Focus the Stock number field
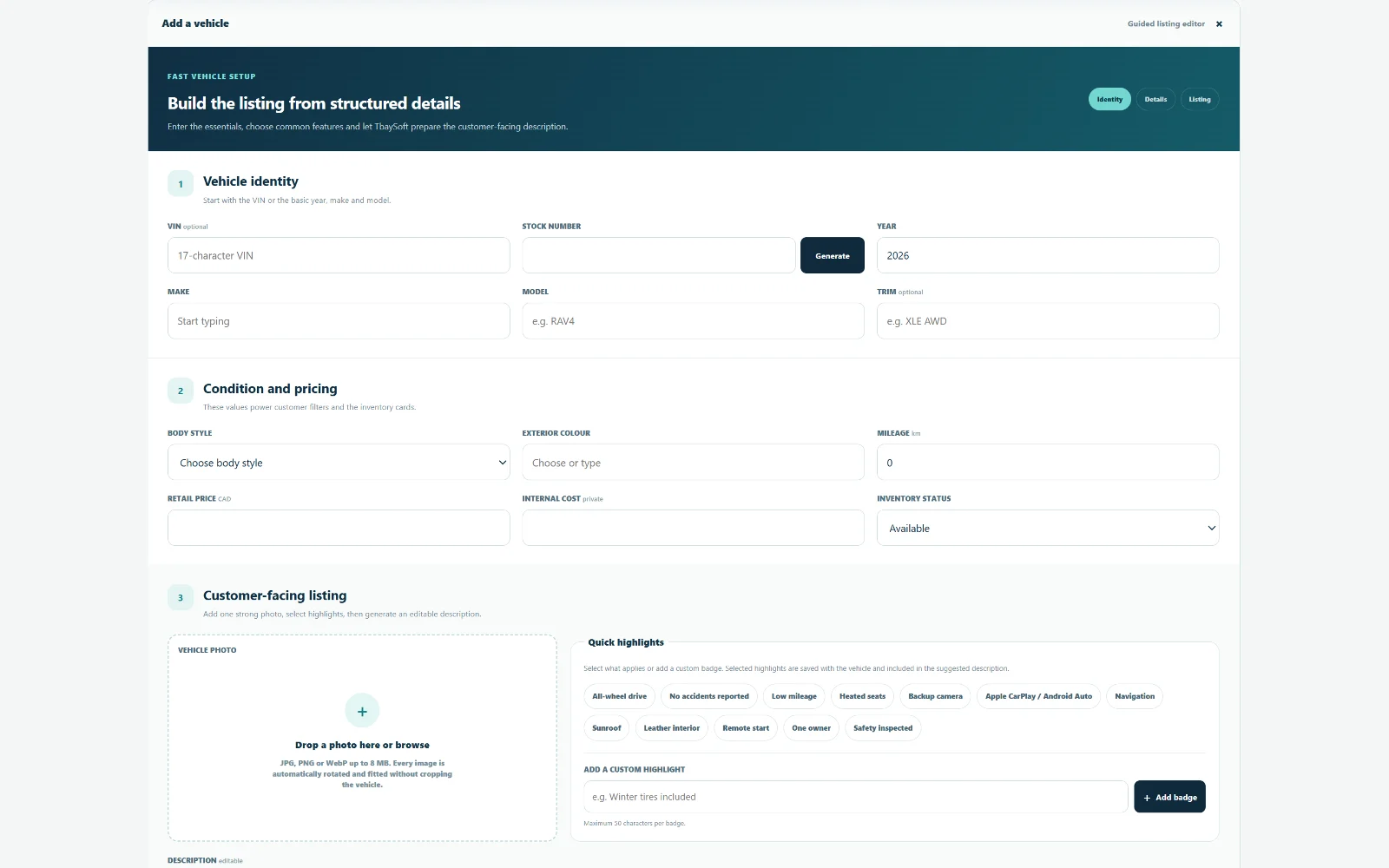 pyautogui.click(x=659, y=255)
